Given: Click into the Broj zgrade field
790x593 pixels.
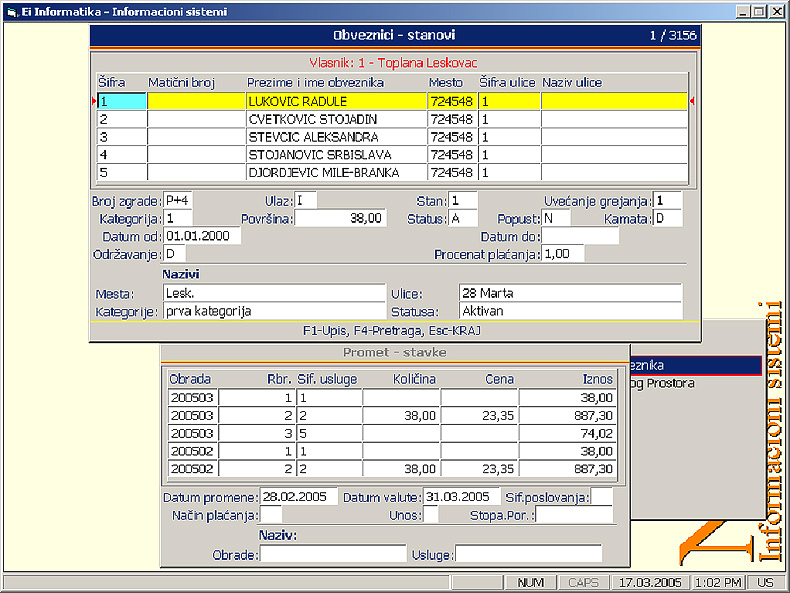Looking at the screenshot, I should [178, 201].
